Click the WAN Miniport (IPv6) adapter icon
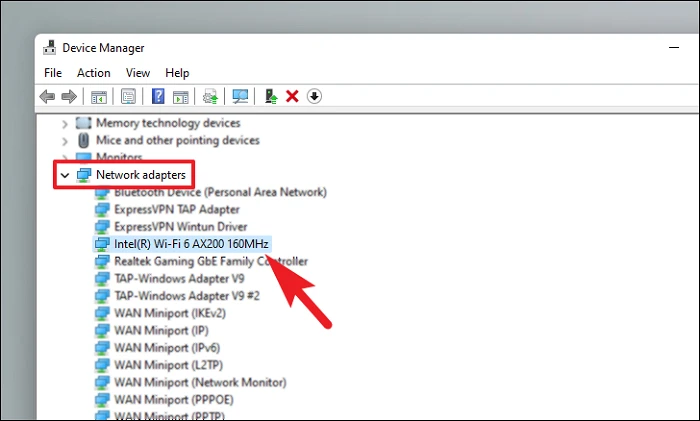 click(x=102, y=348)
